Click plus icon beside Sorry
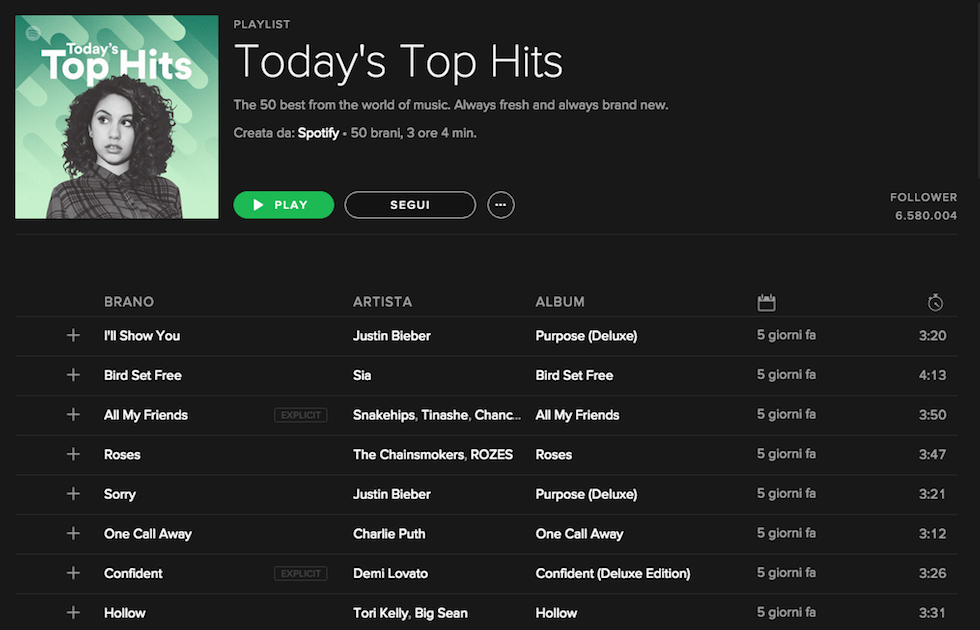Image resolution: width=980 pixels, height=630 pixels. [73, 494]
